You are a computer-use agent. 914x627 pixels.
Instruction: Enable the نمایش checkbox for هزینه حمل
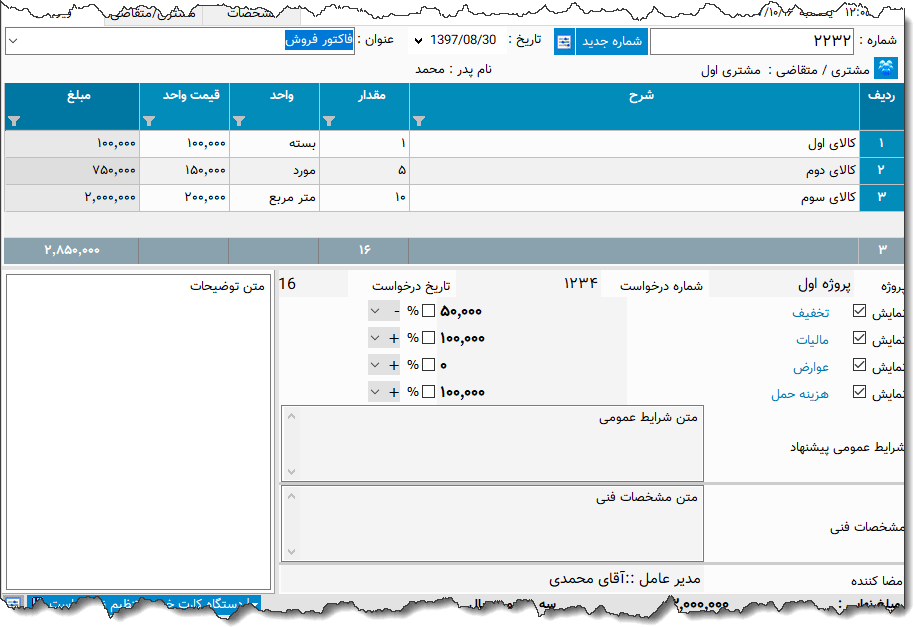(858, 391)
